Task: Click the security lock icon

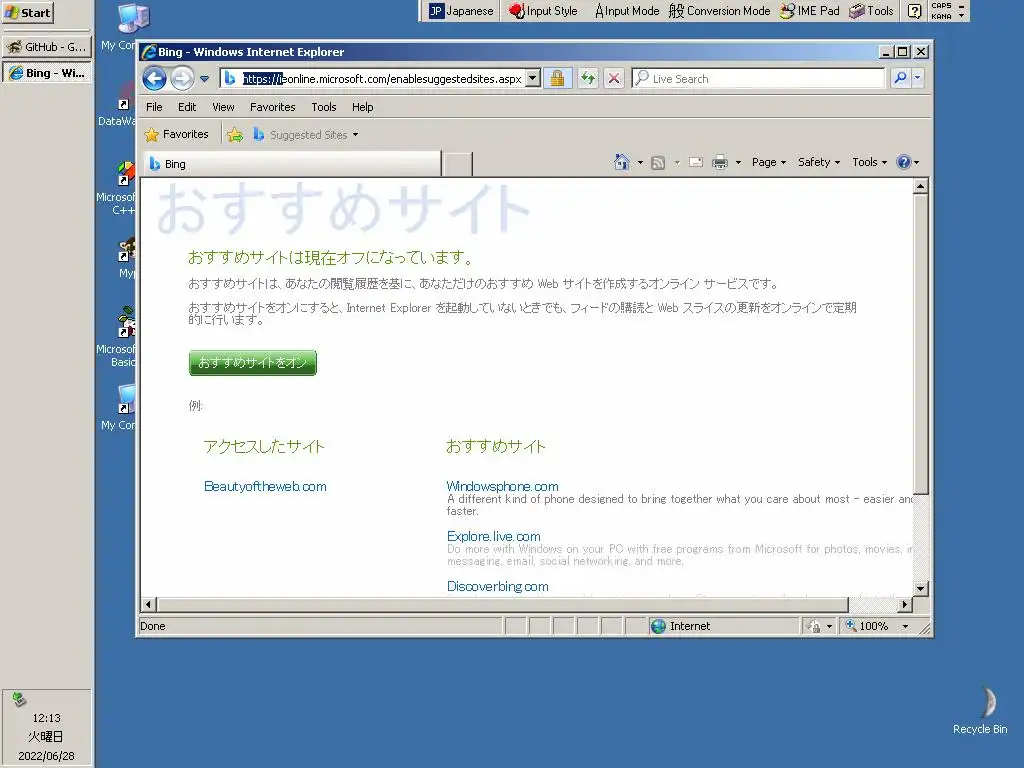Action: (557, 78)
